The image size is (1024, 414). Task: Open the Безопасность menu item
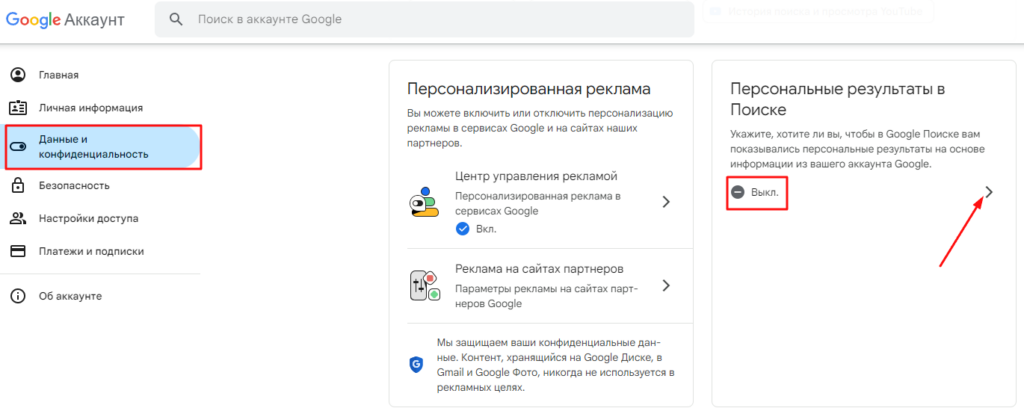coord(101,185)
